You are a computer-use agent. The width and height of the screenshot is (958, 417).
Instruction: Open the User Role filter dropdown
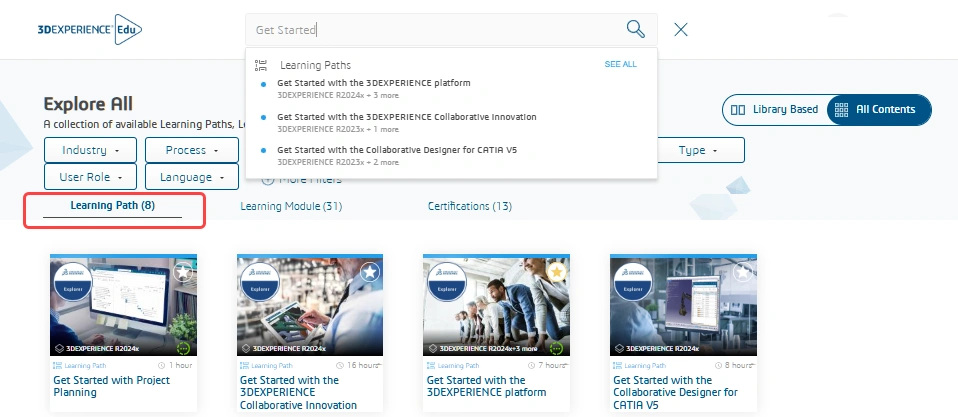pyautogui.click(x=90, y=177)
